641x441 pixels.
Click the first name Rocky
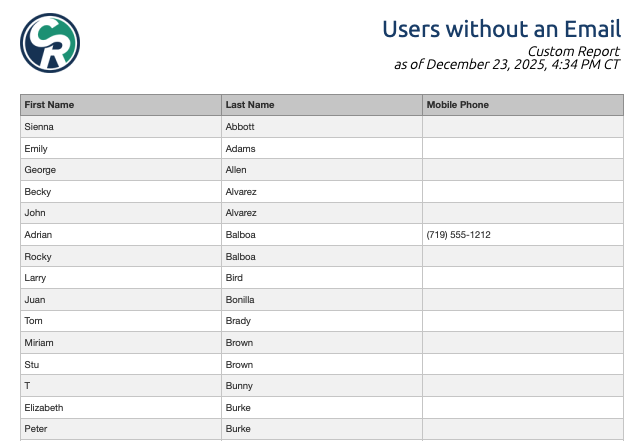(37, 257)
